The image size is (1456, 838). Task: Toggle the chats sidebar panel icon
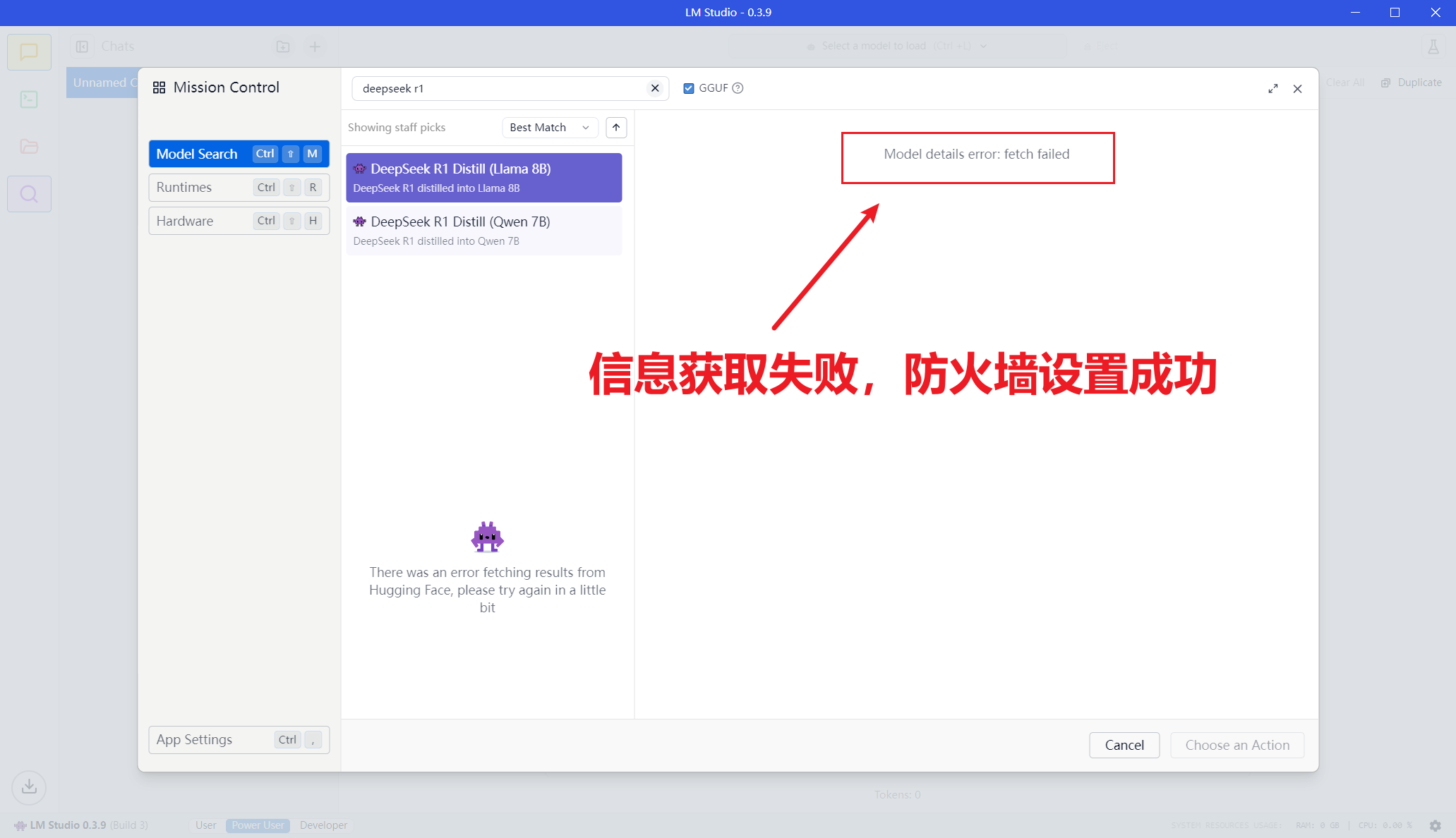(x=82, y=47)
